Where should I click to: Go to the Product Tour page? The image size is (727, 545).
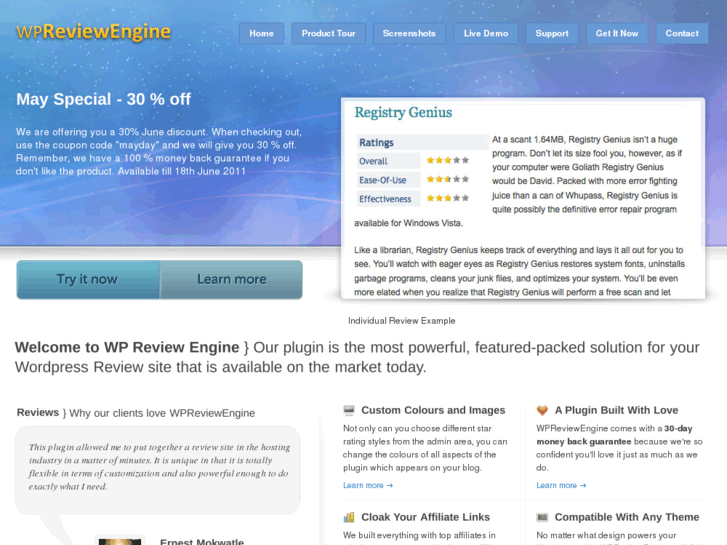click(328, 33)
